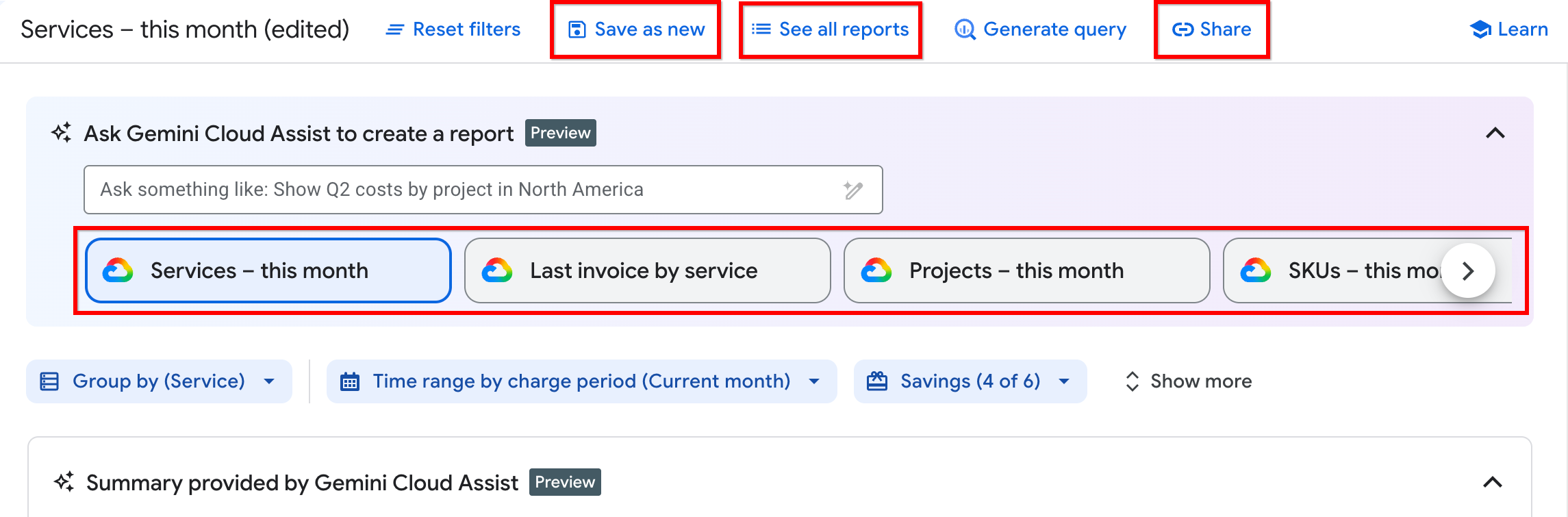Collapse the Ask Gemini Cloud Assist panel

[x=1495, y=133]
